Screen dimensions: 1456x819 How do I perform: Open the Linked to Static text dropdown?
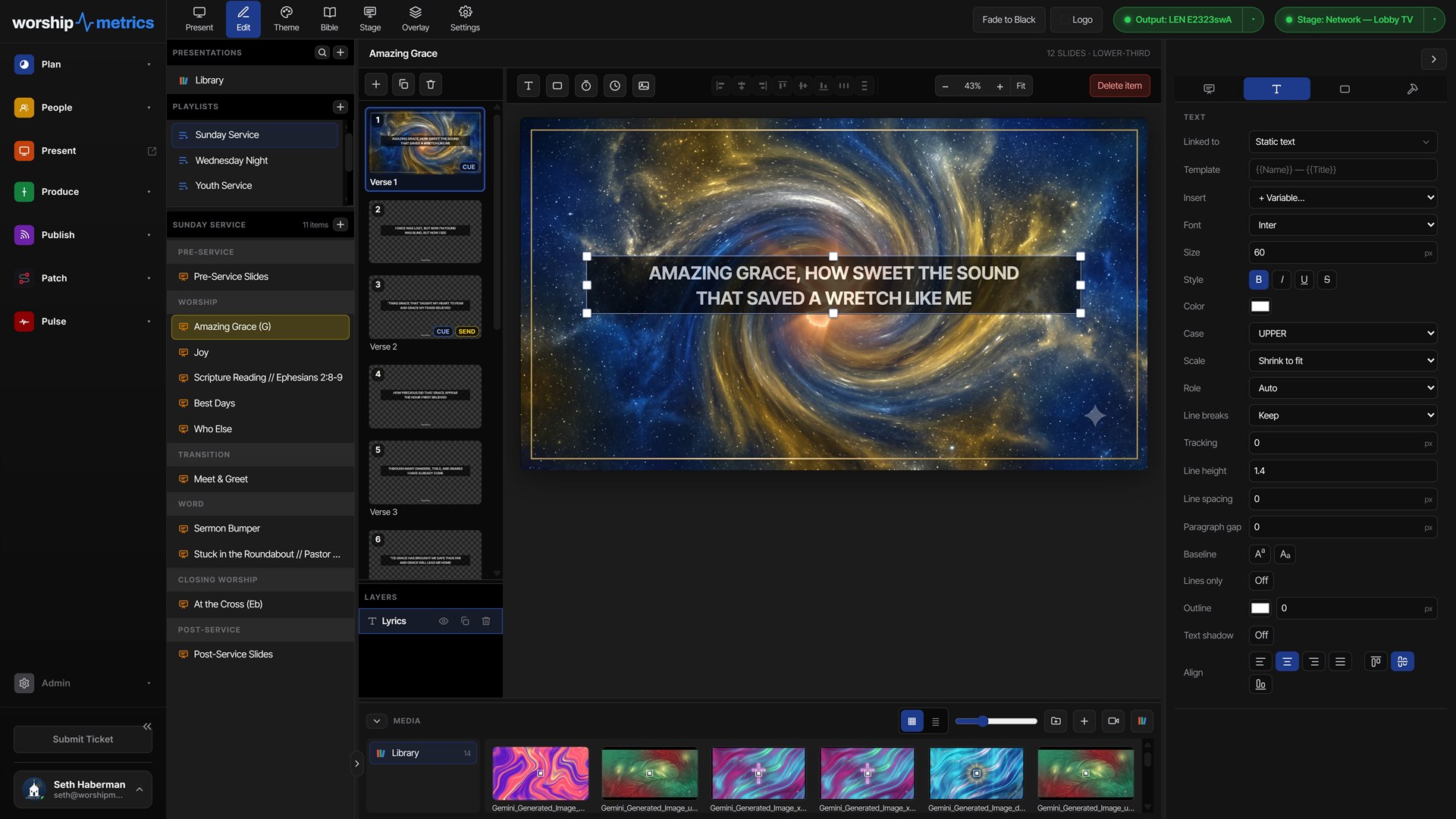1343,142
